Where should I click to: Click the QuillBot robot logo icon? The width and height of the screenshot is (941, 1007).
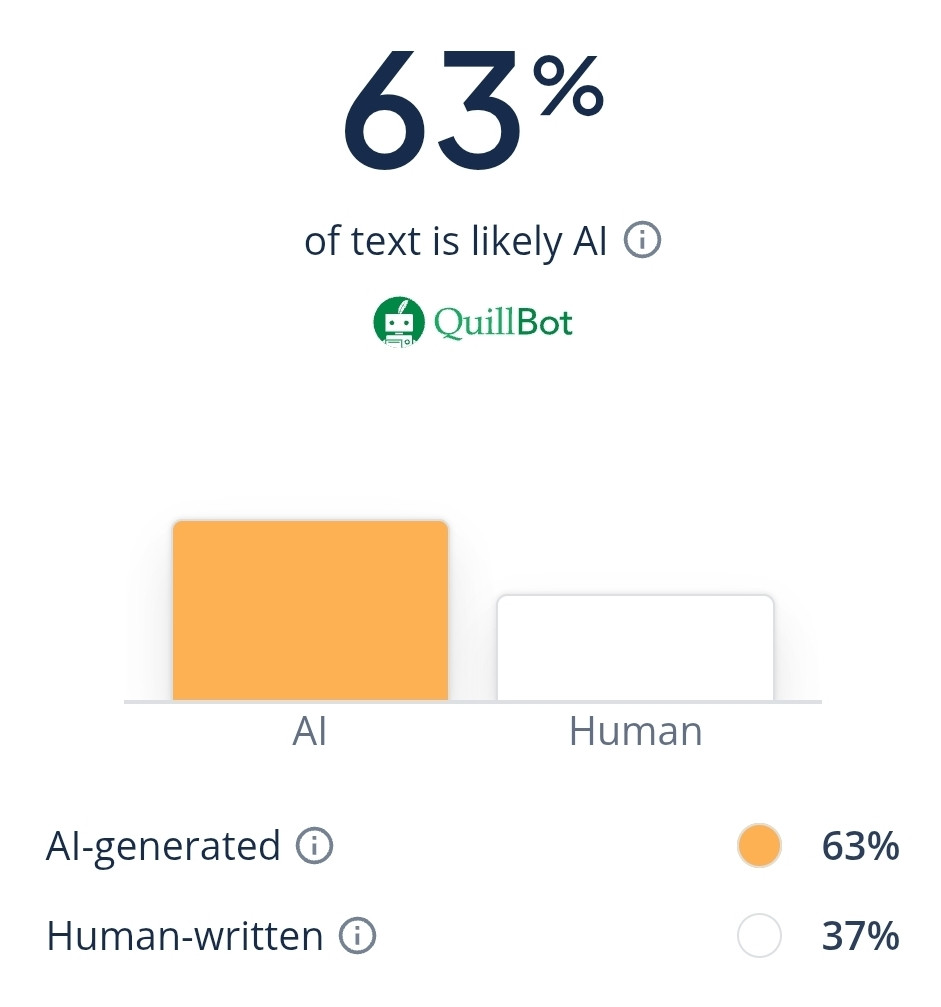399,322
